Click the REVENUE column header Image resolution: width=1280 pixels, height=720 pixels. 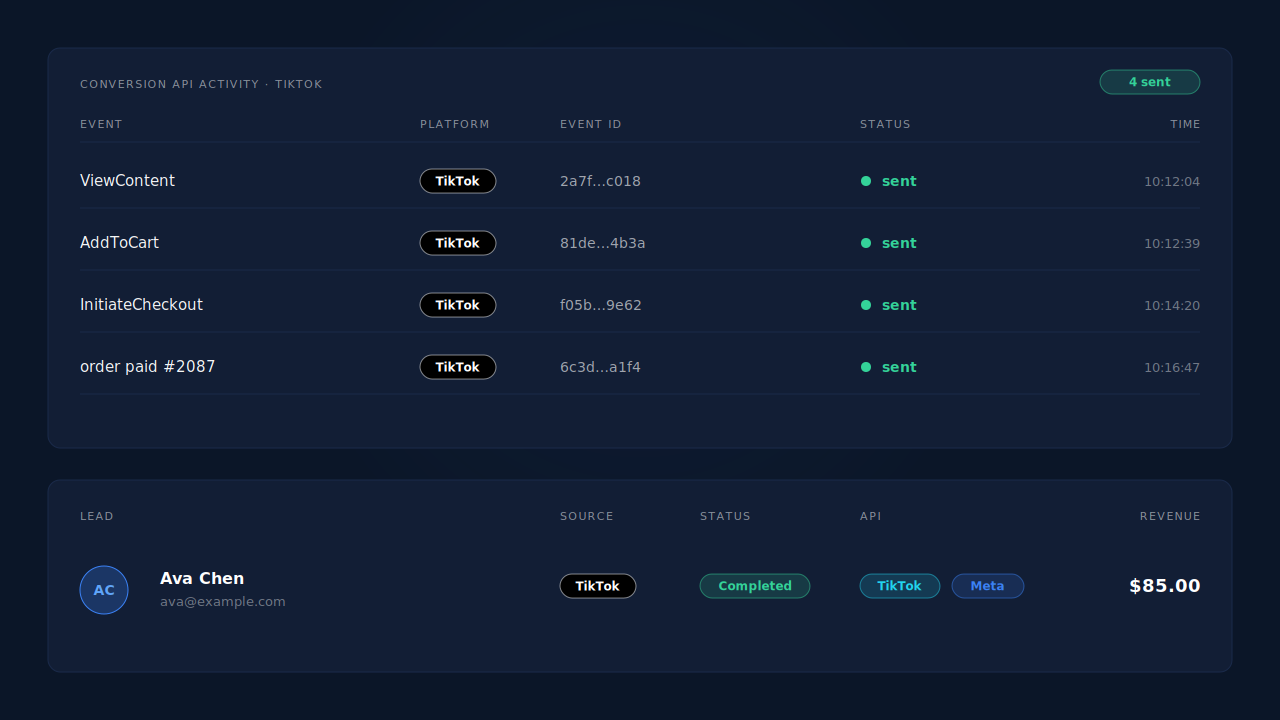pos(1170,517)
